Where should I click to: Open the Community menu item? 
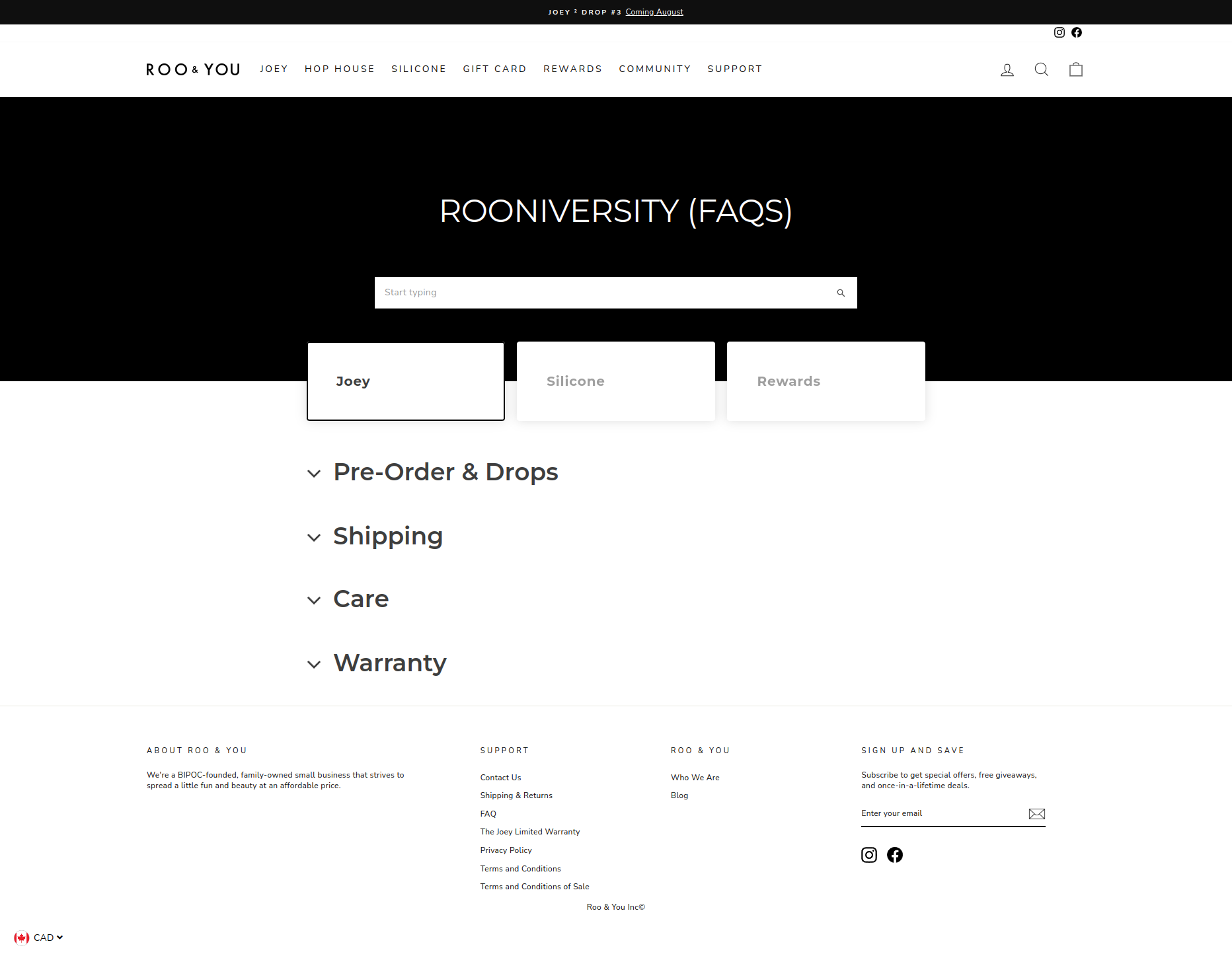(x=655, y=69)
